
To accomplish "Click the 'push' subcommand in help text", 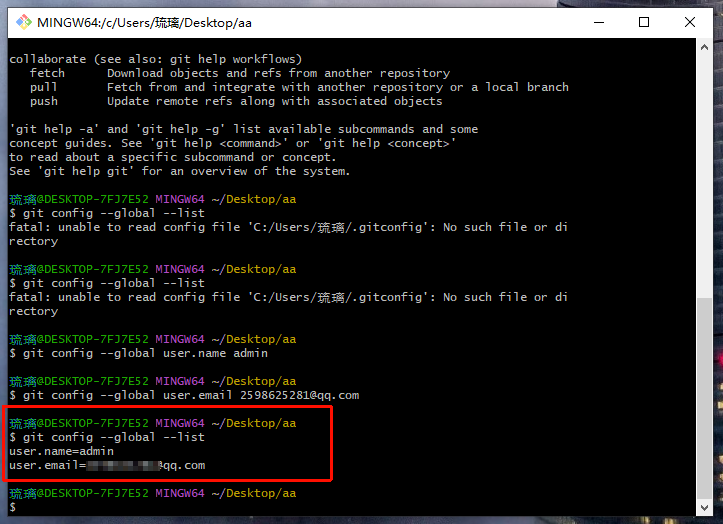I will coord(44,101).
